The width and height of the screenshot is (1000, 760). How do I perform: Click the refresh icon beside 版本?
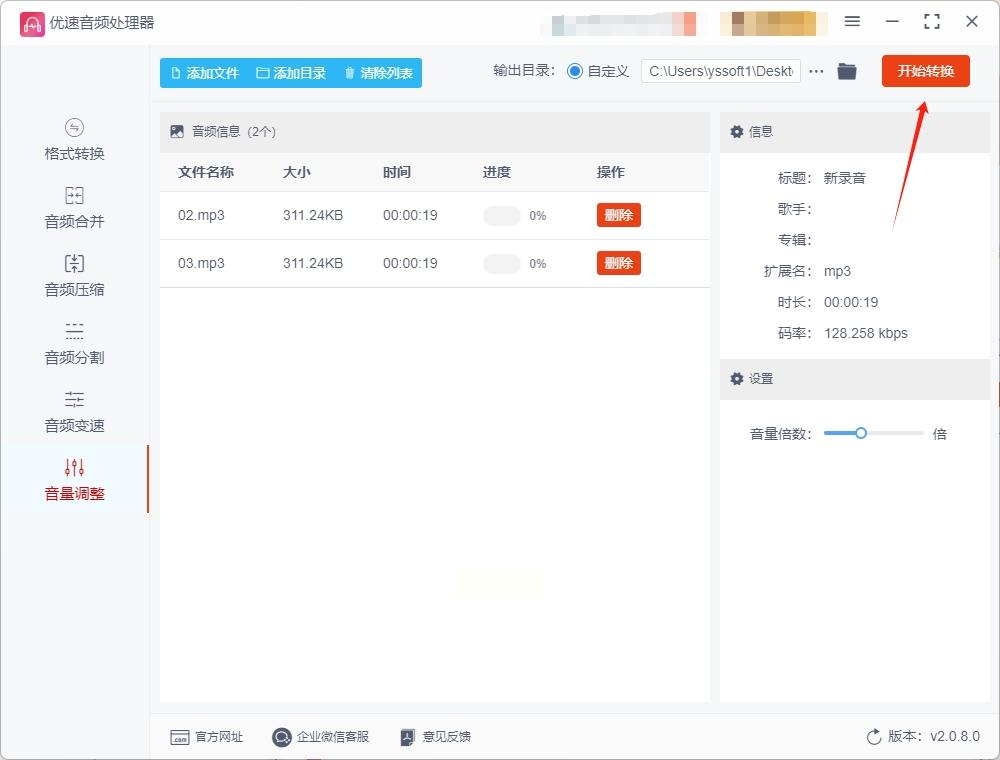[874, 737]
